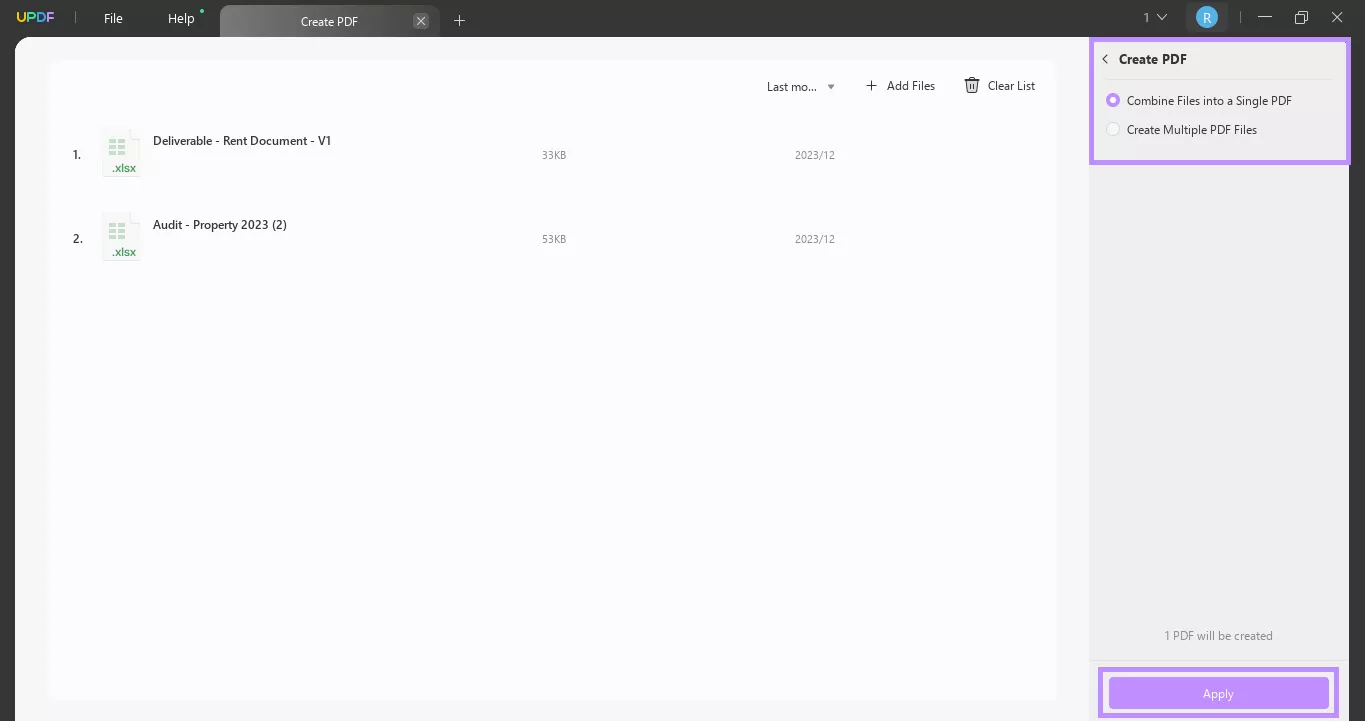Click Clear List to empty the queue
The image size is (1365, 721).
pyautogui.click(x=1010, y=85)
